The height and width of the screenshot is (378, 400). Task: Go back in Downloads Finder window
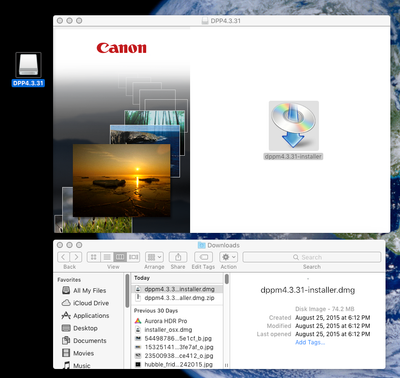coord(64,257)
